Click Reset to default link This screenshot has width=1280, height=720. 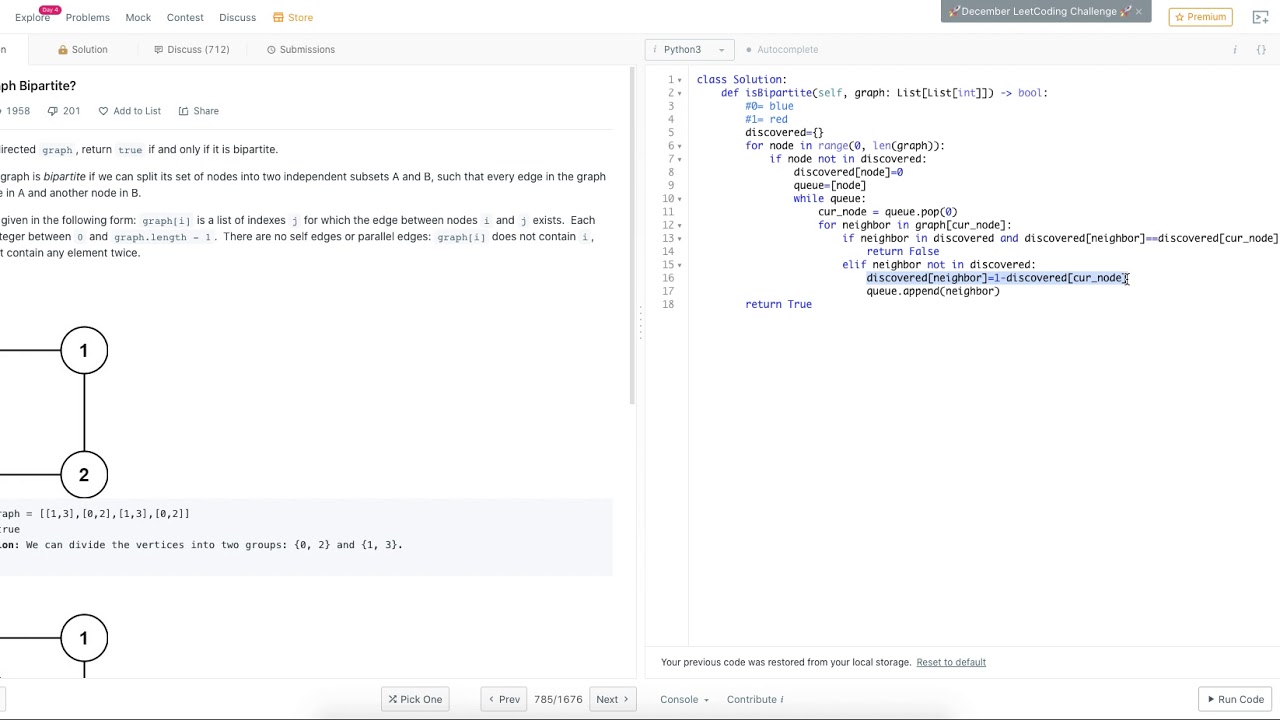tap(951, 662)
